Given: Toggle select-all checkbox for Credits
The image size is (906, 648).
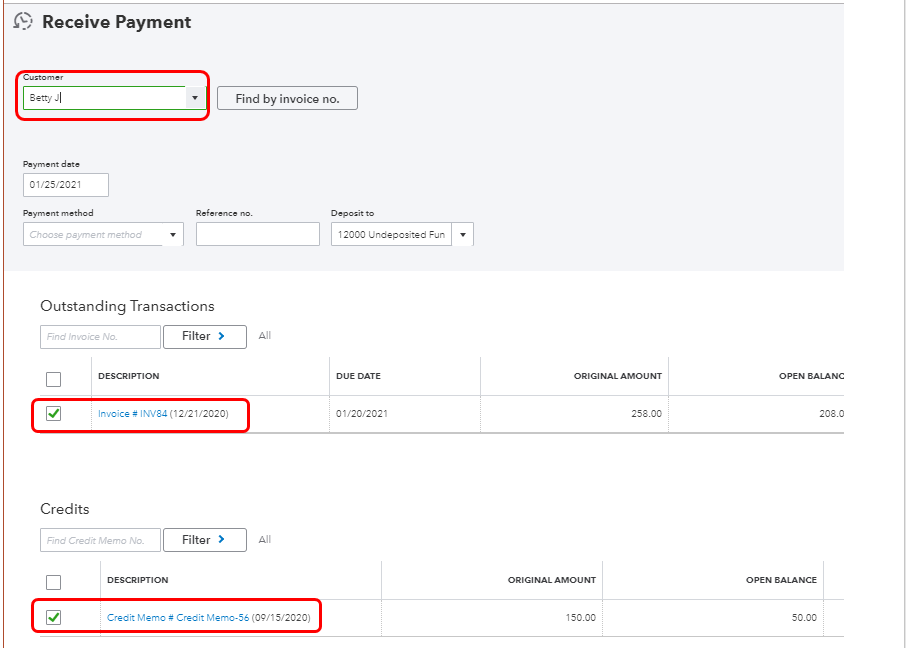Looking at the screenshot, I should click(54, 582).
